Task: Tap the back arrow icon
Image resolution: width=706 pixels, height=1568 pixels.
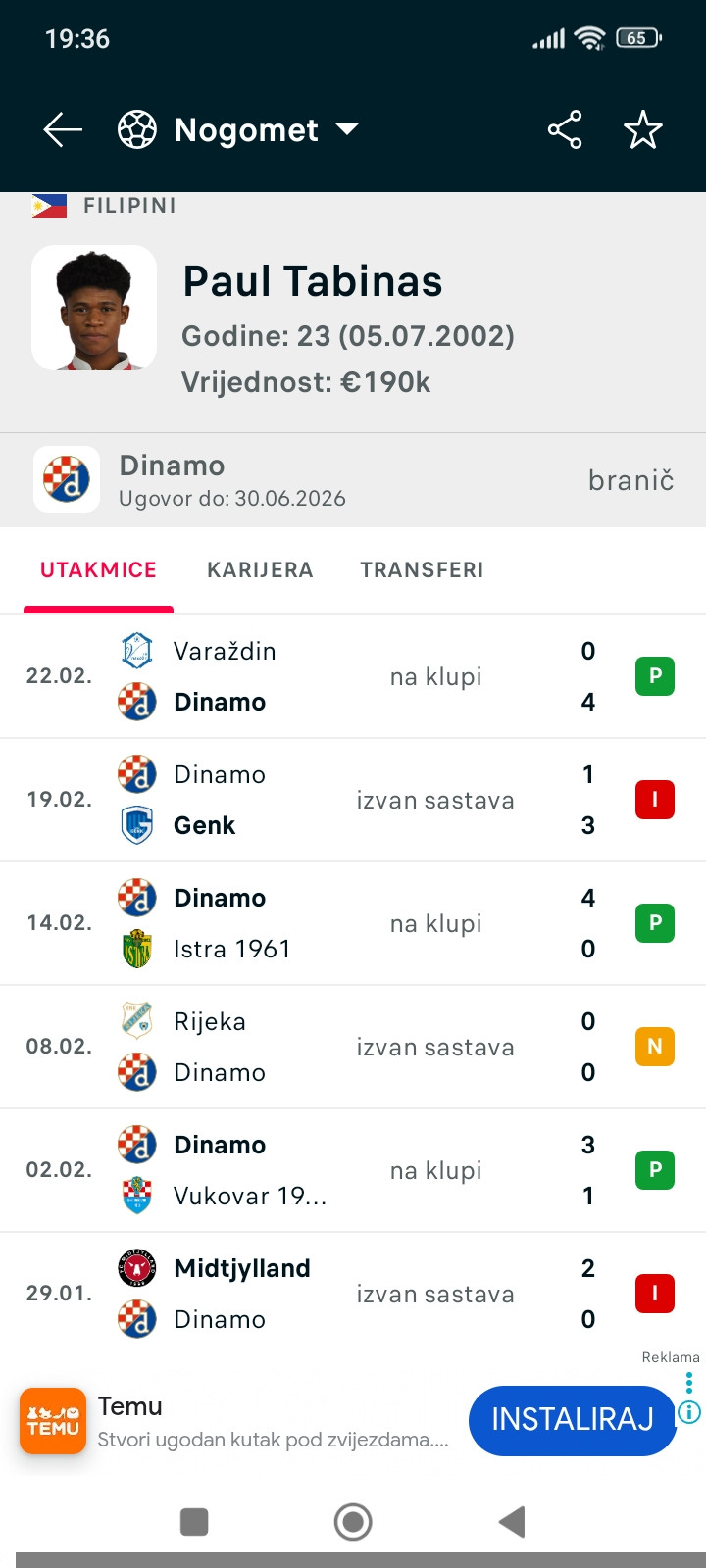Action: click(x=63, y=129)
